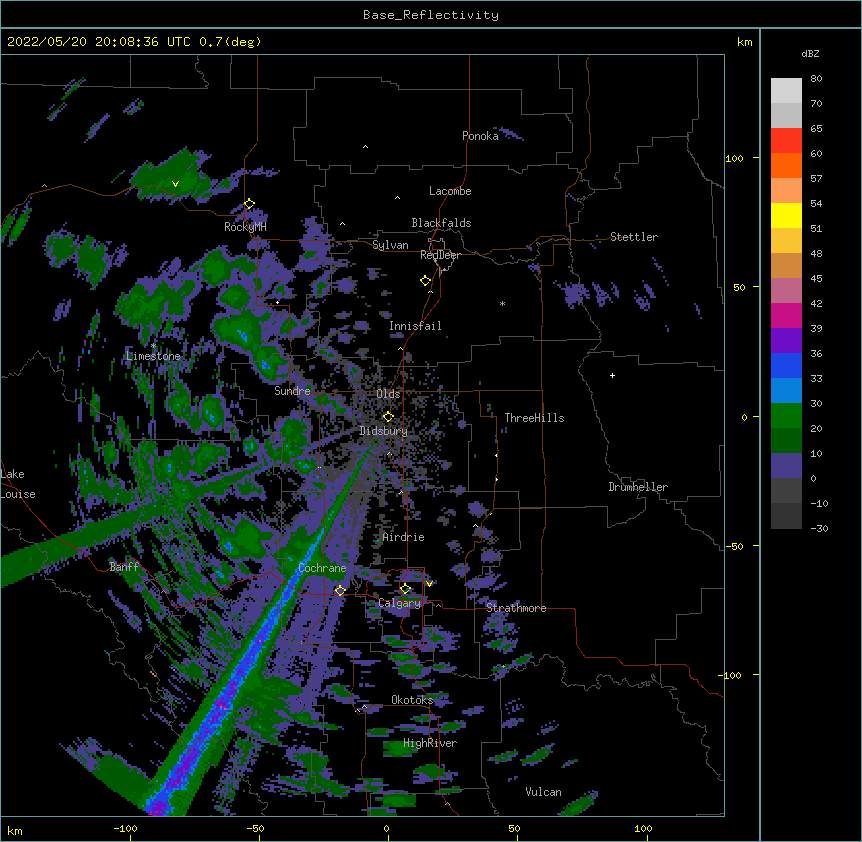Click the Ponoka city label
Image resolution: width=862 pixels, height=842 pixels.
pyautogui.click(x=480, y=136)
